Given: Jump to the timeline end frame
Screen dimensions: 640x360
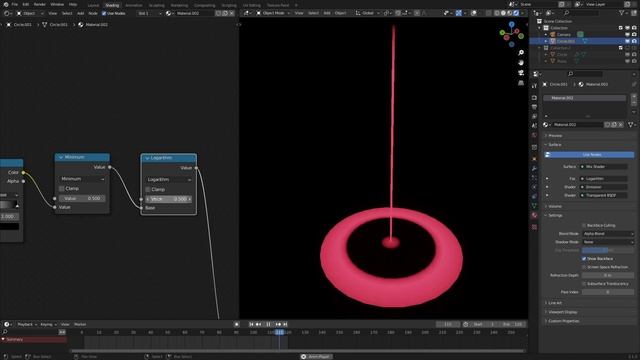Looking at the screenshot, I should click(x=285, y=324).
